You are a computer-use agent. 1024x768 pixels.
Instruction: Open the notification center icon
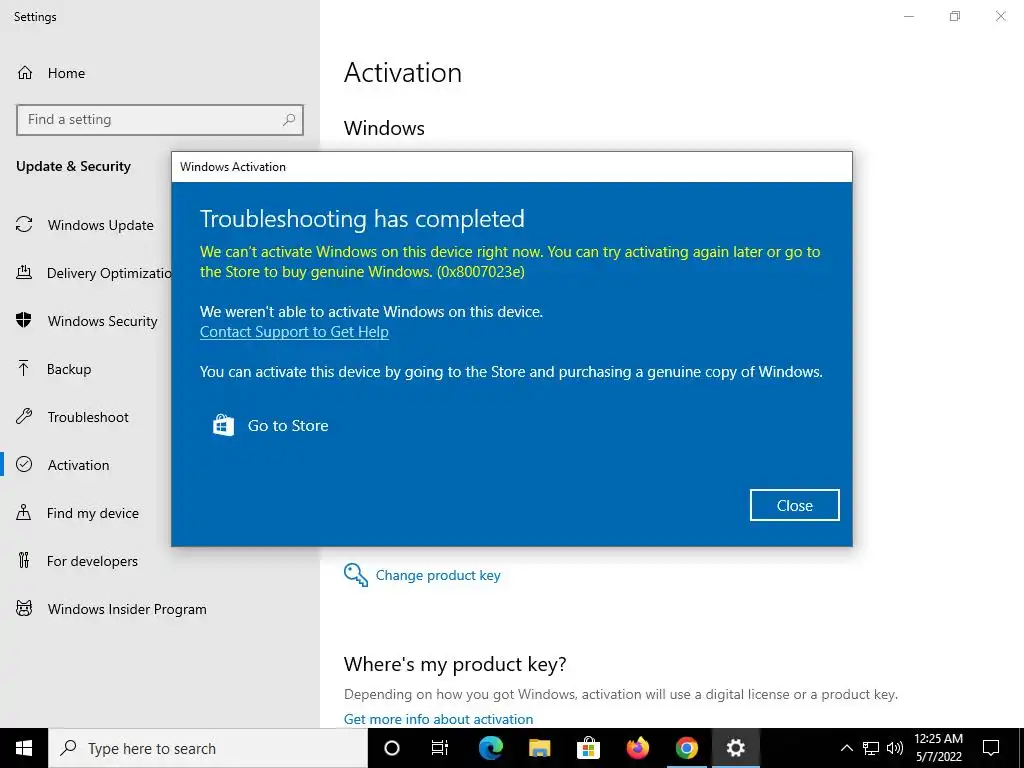point(991,748)
